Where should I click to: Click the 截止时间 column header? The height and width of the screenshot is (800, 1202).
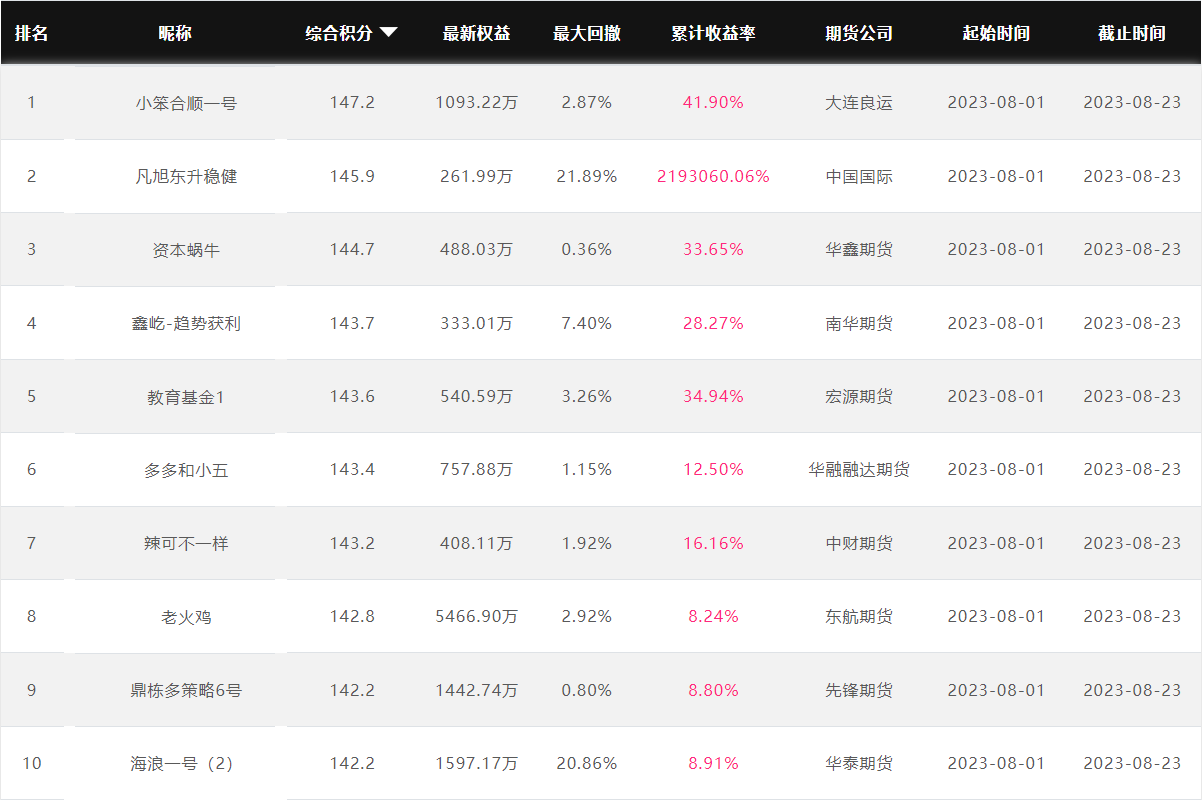[1132, 33]
